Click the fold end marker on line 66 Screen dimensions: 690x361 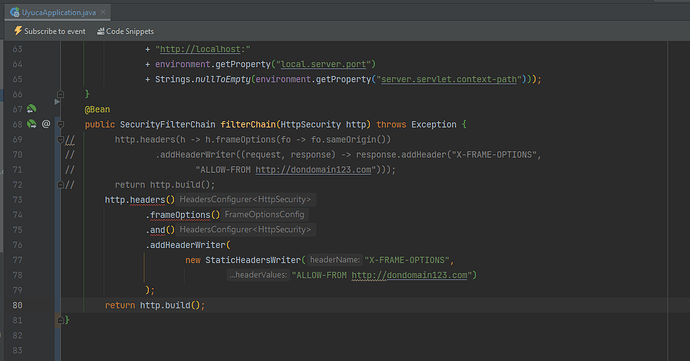coord(61,94)
